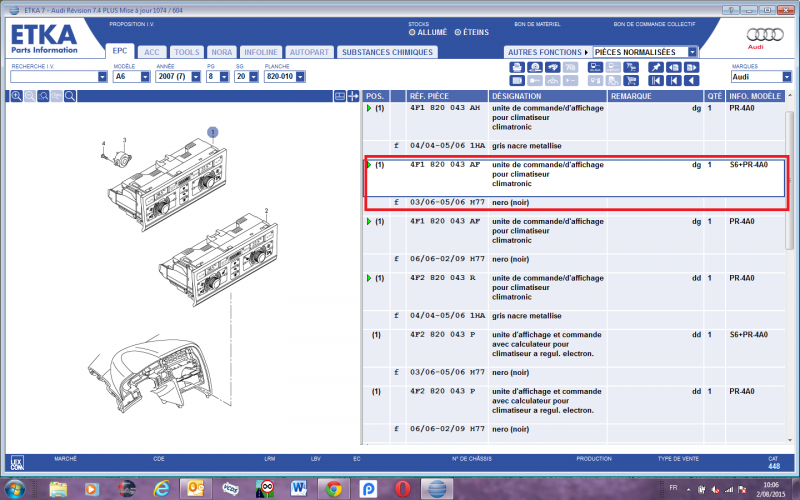Viewport: 800px width, 500px height.
Task: Click callout number 1 on the illustration
Action: pos(213,133)
